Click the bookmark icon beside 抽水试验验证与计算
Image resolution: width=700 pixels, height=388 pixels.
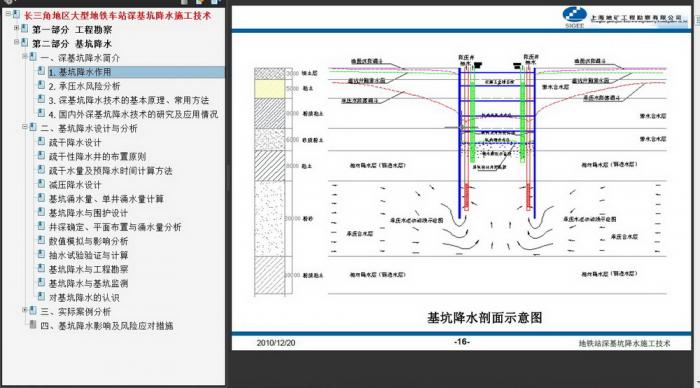(41, 254)
